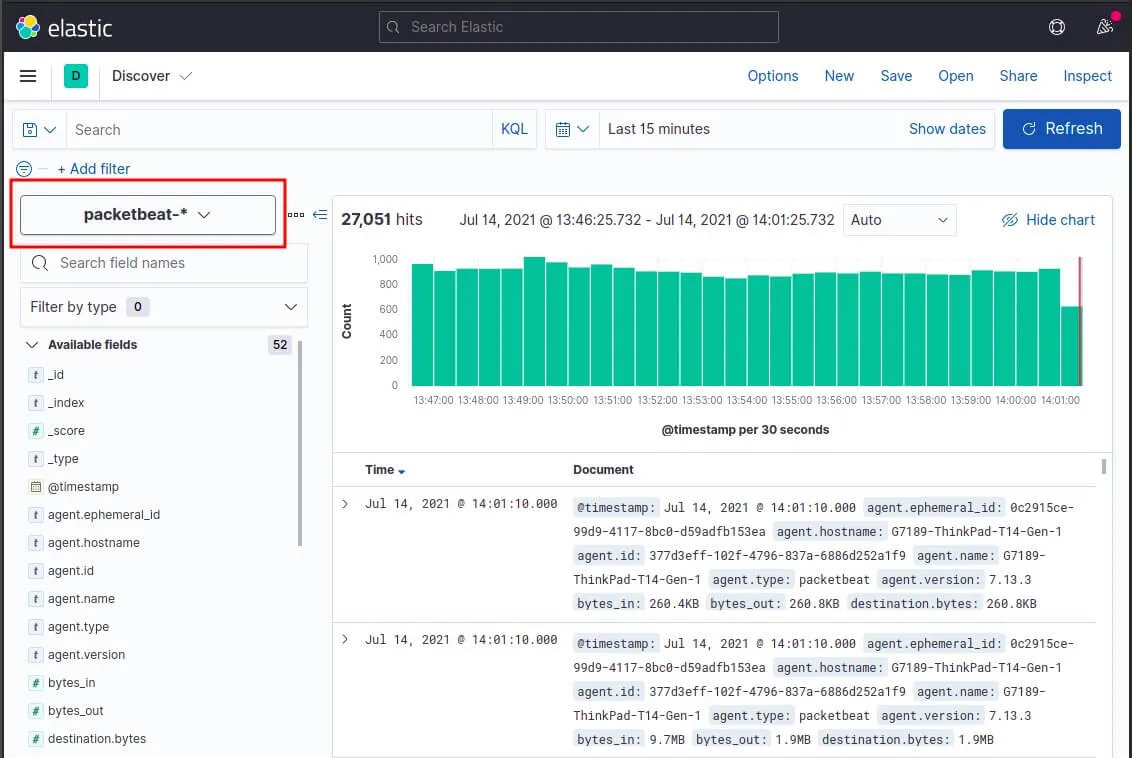The width and height of the screenshot is (1132, 758).
Task: Click the KQL query Search field
Action: click(279, 130)
